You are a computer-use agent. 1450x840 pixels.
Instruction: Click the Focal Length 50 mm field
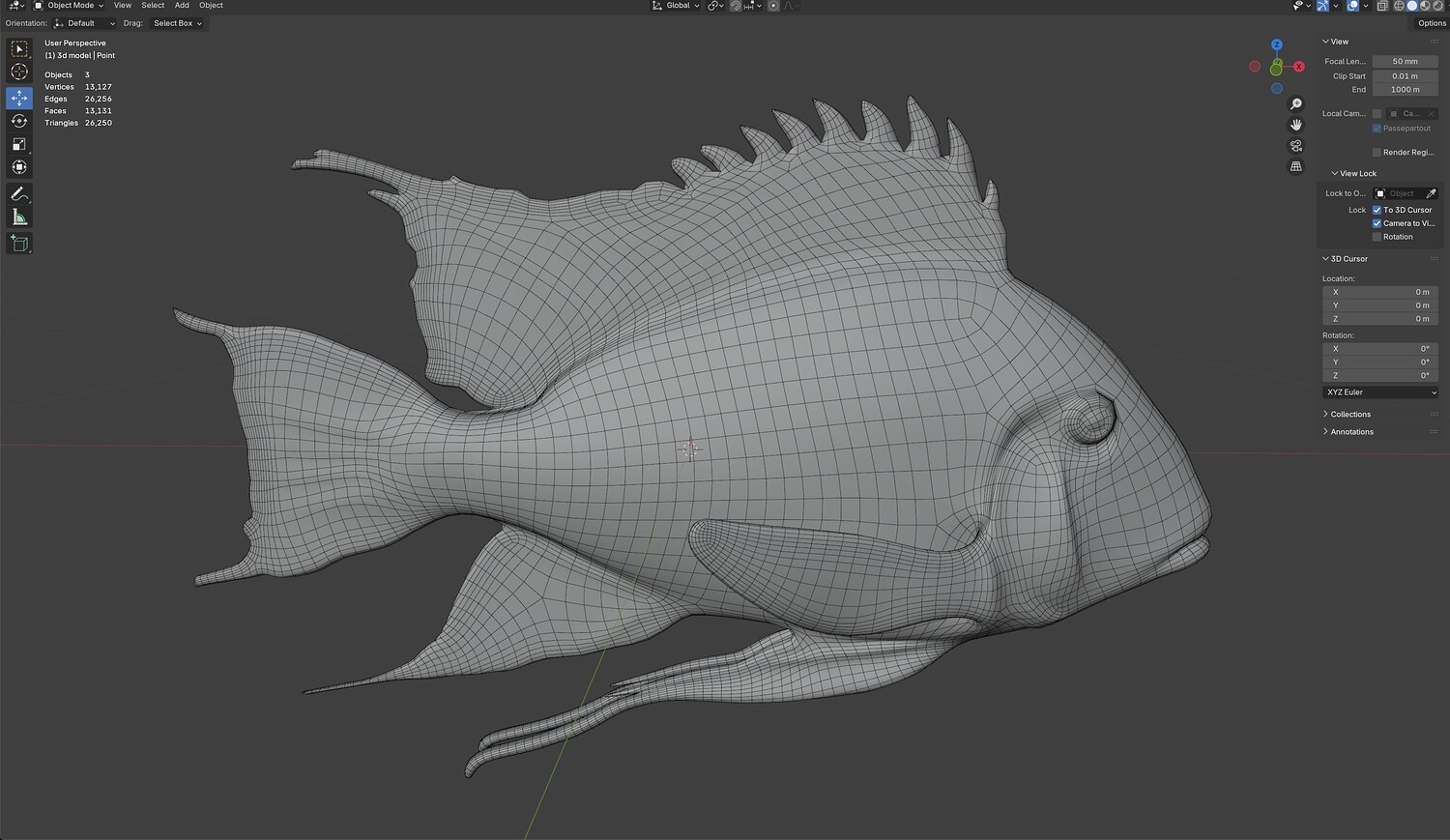click(1405, 62)
